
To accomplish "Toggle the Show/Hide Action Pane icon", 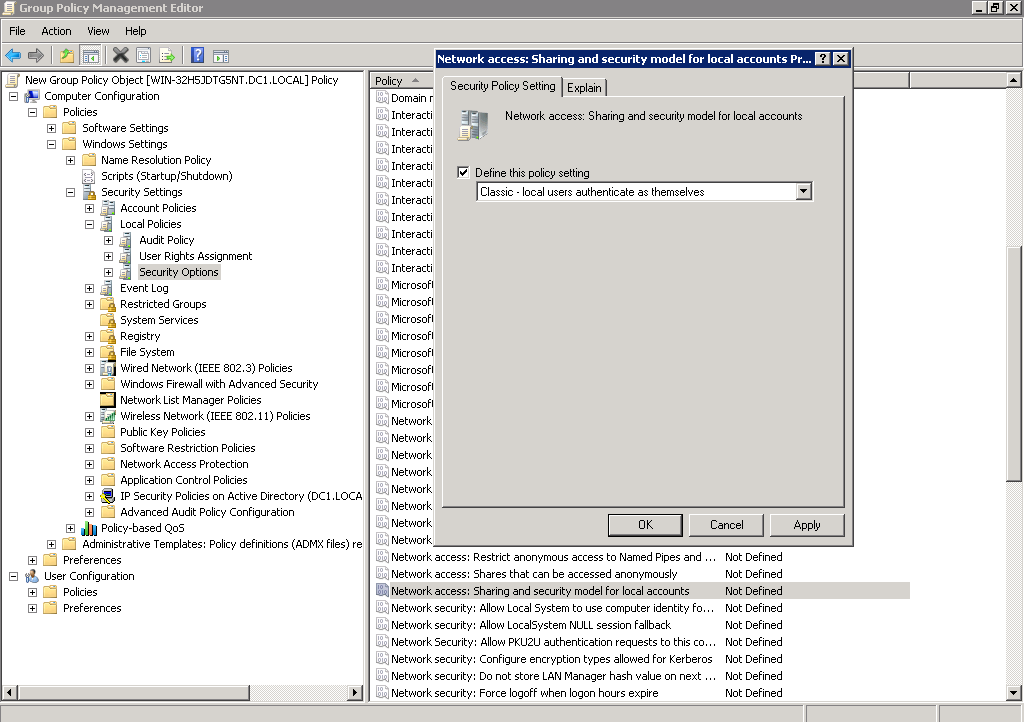I will 221,56.
